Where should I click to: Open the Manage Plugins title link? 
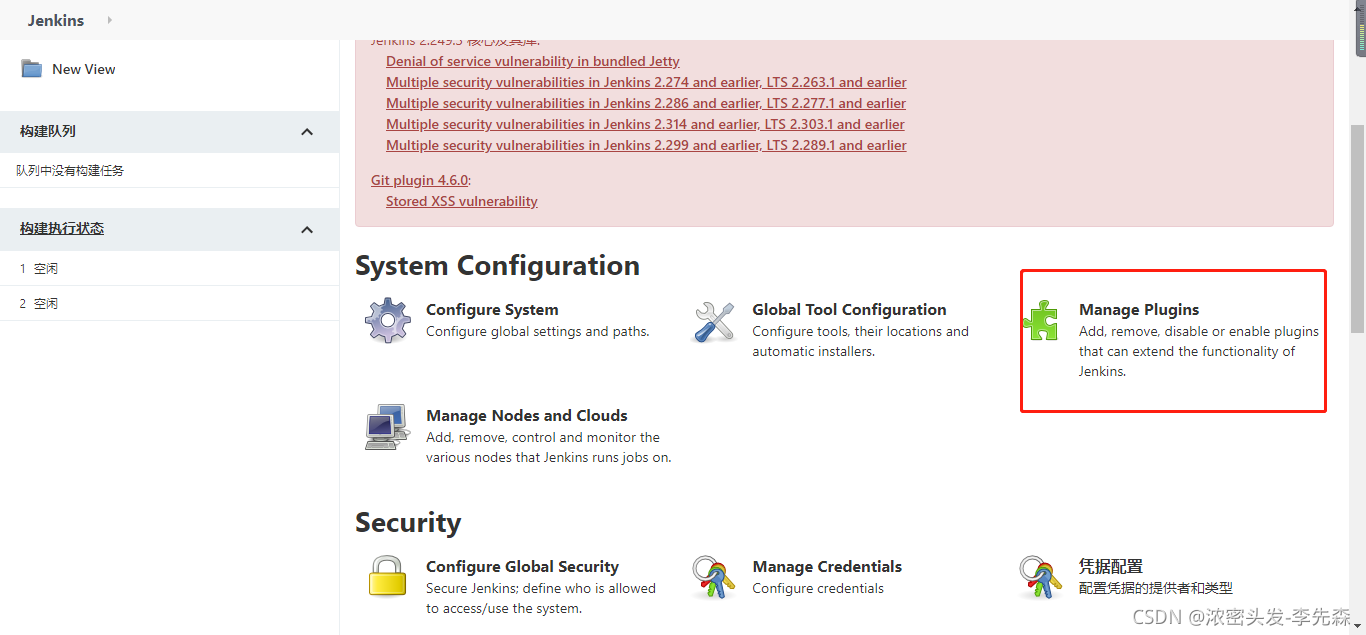pyautogui.click(x=1139, y=310)
